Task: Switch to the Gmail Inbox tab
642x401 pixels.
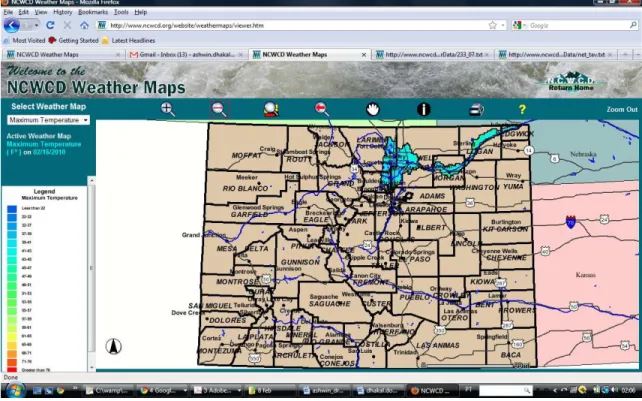Action: [x=186, y=54]
